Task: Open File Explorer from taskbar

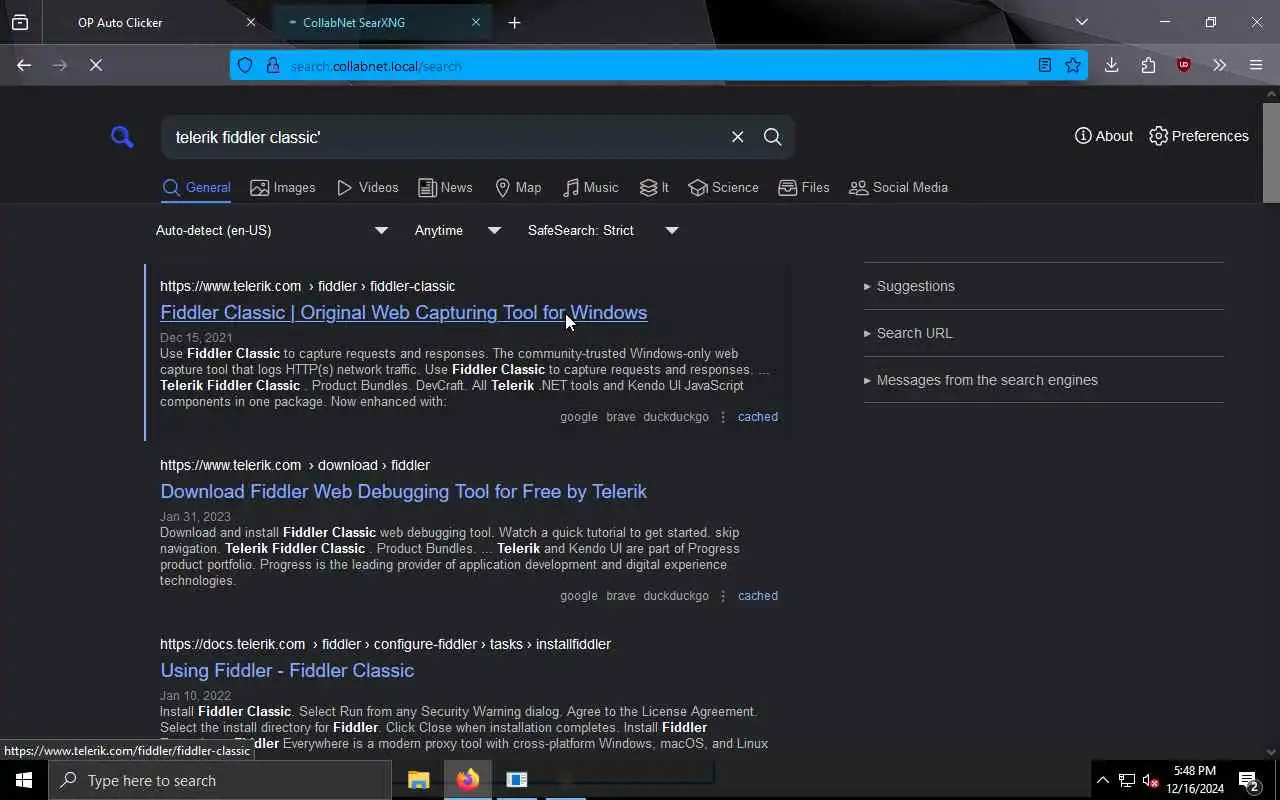Action: 418,780
